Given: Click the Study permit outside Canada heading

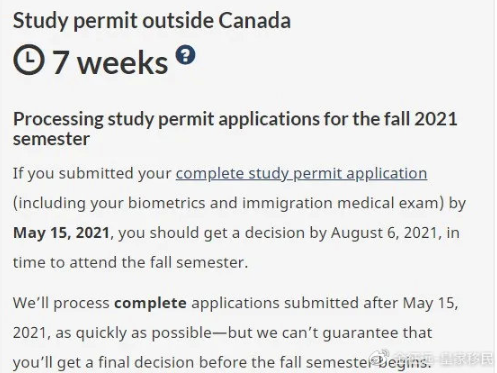Looking at the screenshot, I should (152, 20).
